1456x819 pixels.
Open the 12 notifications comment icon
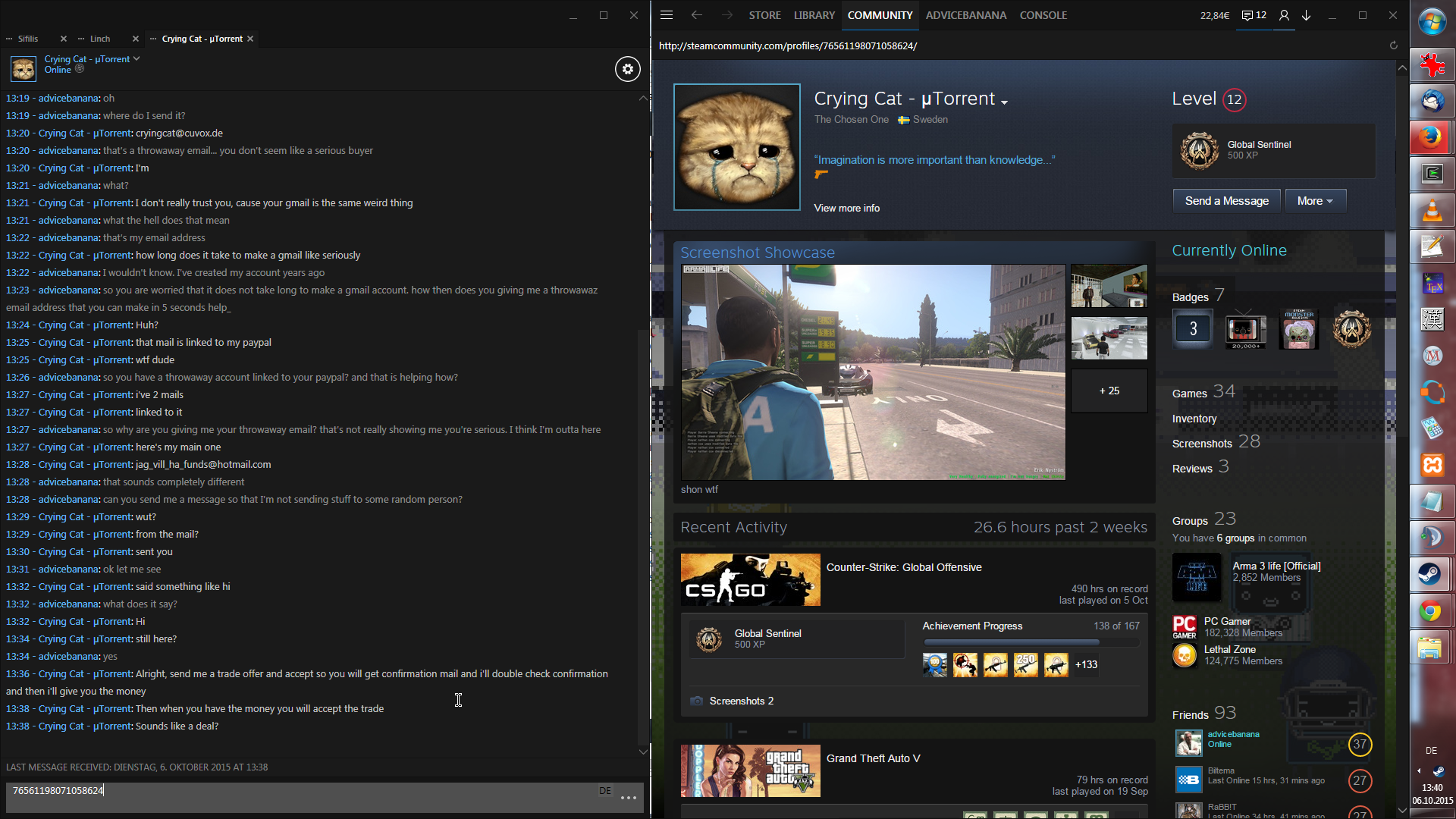coord(1254,15)
